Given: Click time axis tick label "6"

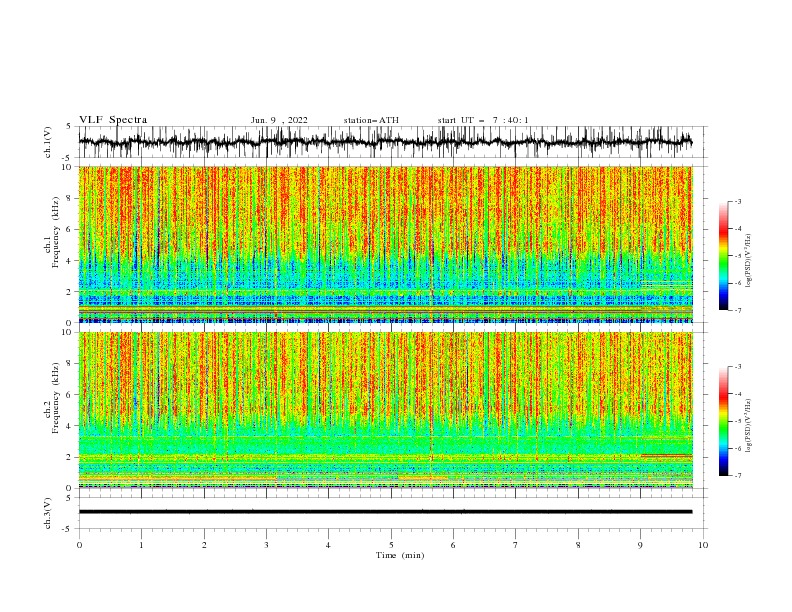Looking at the screenshot, I should point(453,545).
